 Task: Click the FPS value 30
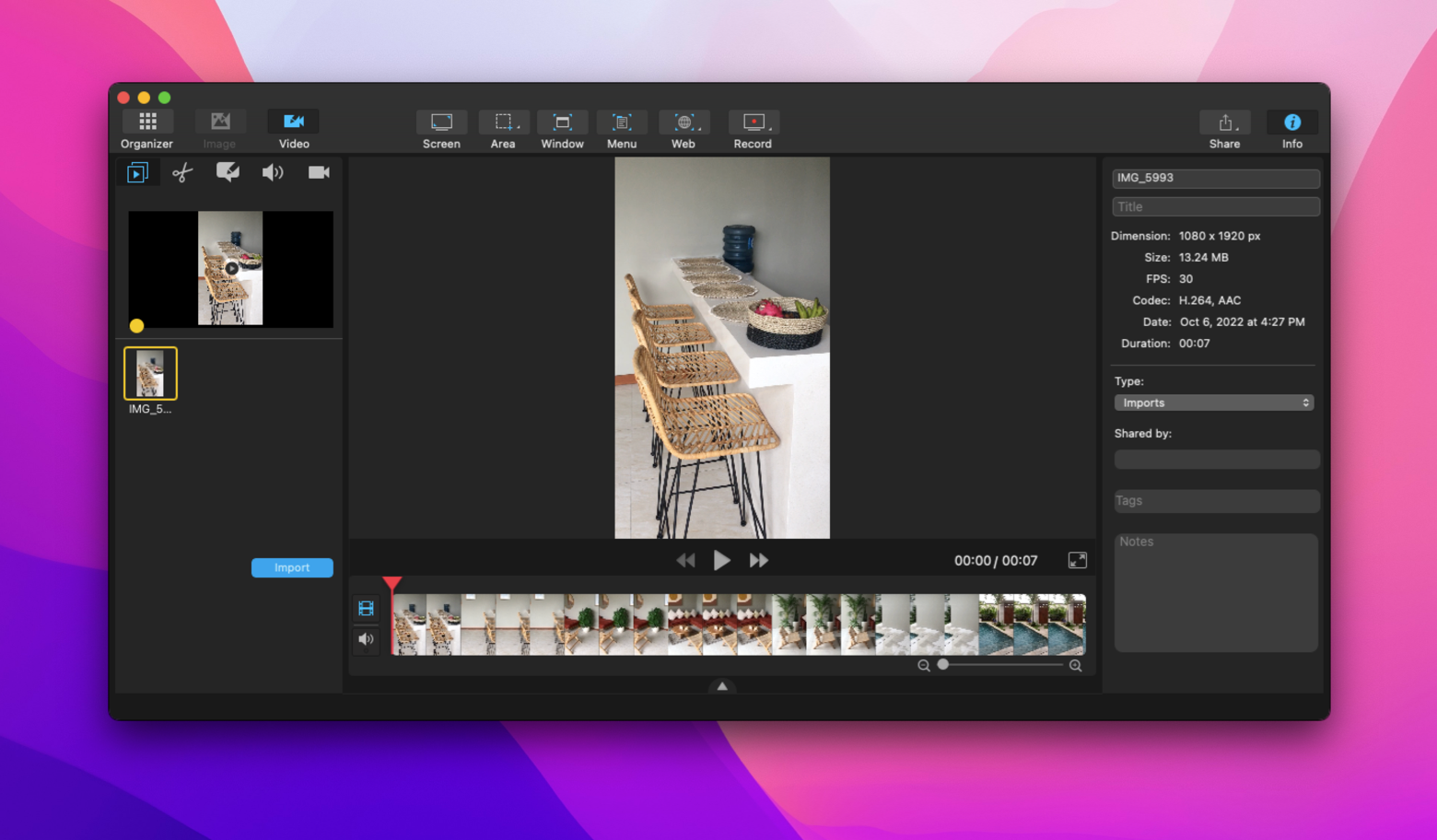pos(1186,278)
